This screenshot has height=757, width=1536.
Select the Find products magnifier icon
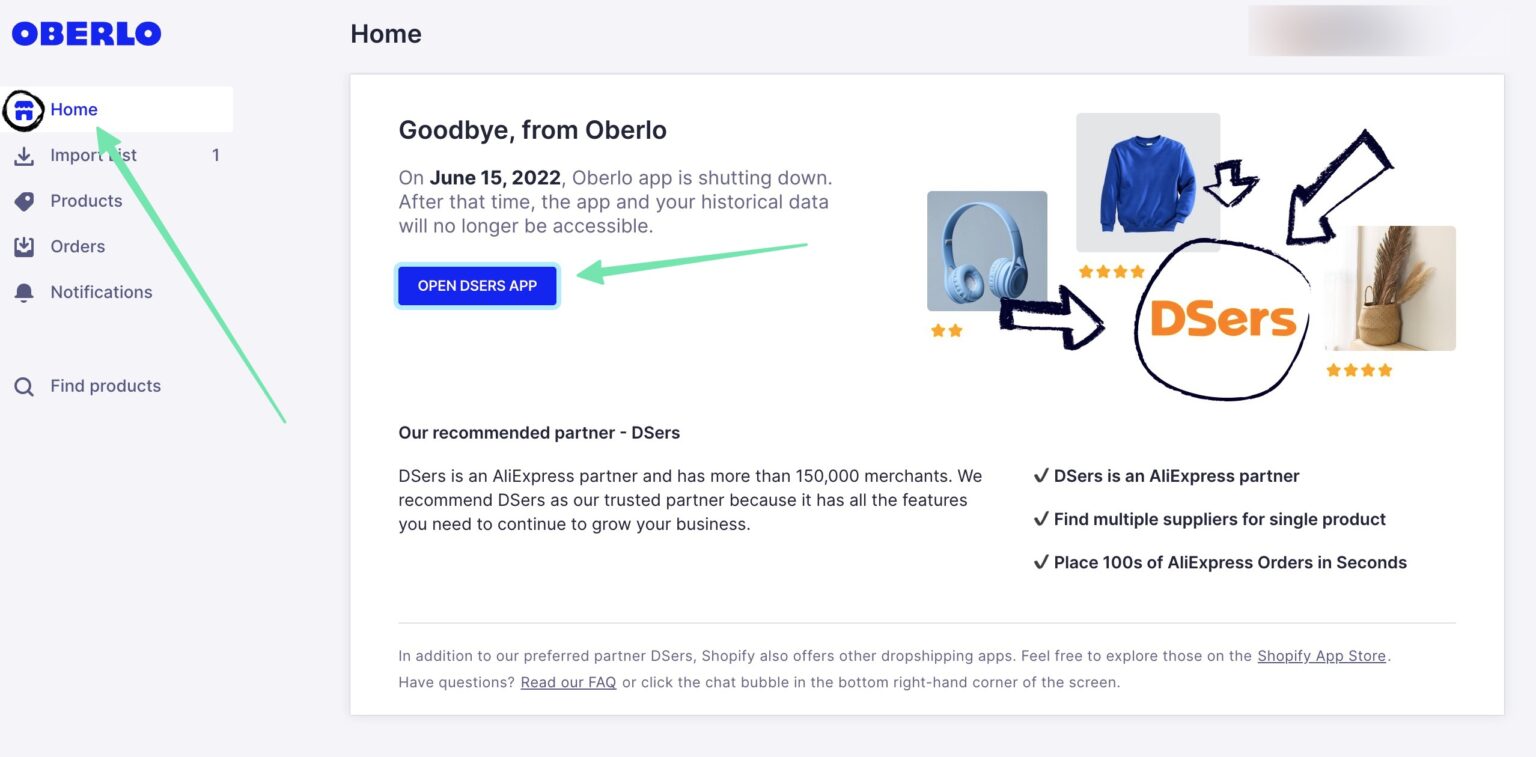[24, 385]
